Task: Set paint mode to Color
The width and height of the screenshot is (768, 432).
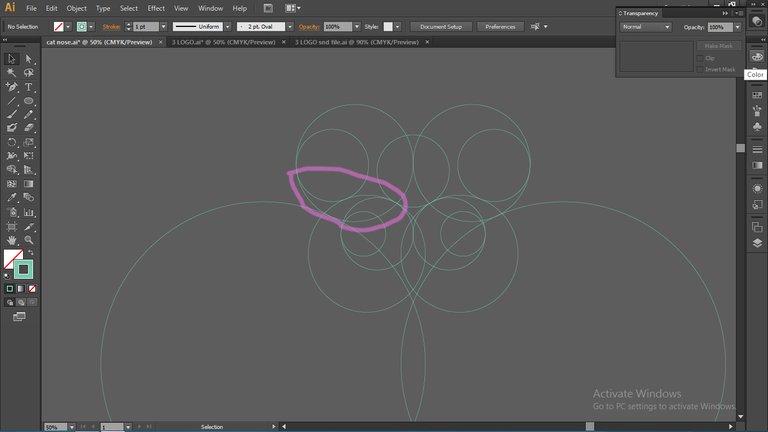Action: point(9,289)
